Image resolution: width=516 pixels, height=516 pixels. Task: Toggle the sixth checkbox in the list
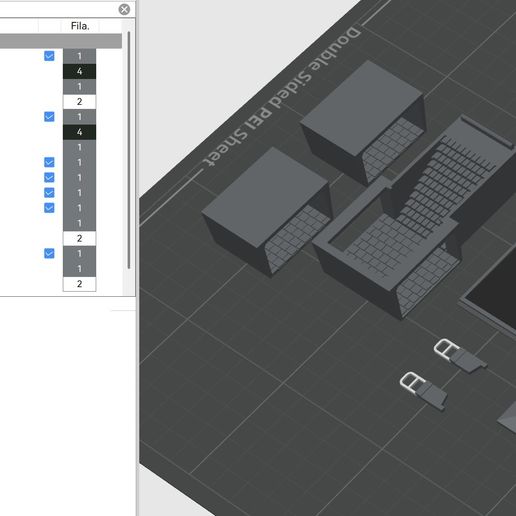pyautogui.click(x=49, y=208)
